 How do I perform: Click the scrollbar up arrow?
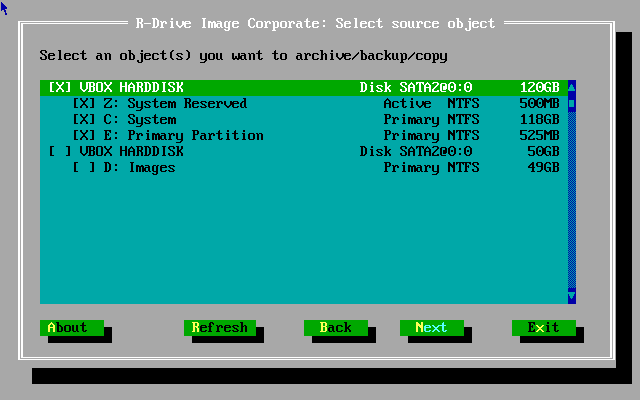point(571,87)
